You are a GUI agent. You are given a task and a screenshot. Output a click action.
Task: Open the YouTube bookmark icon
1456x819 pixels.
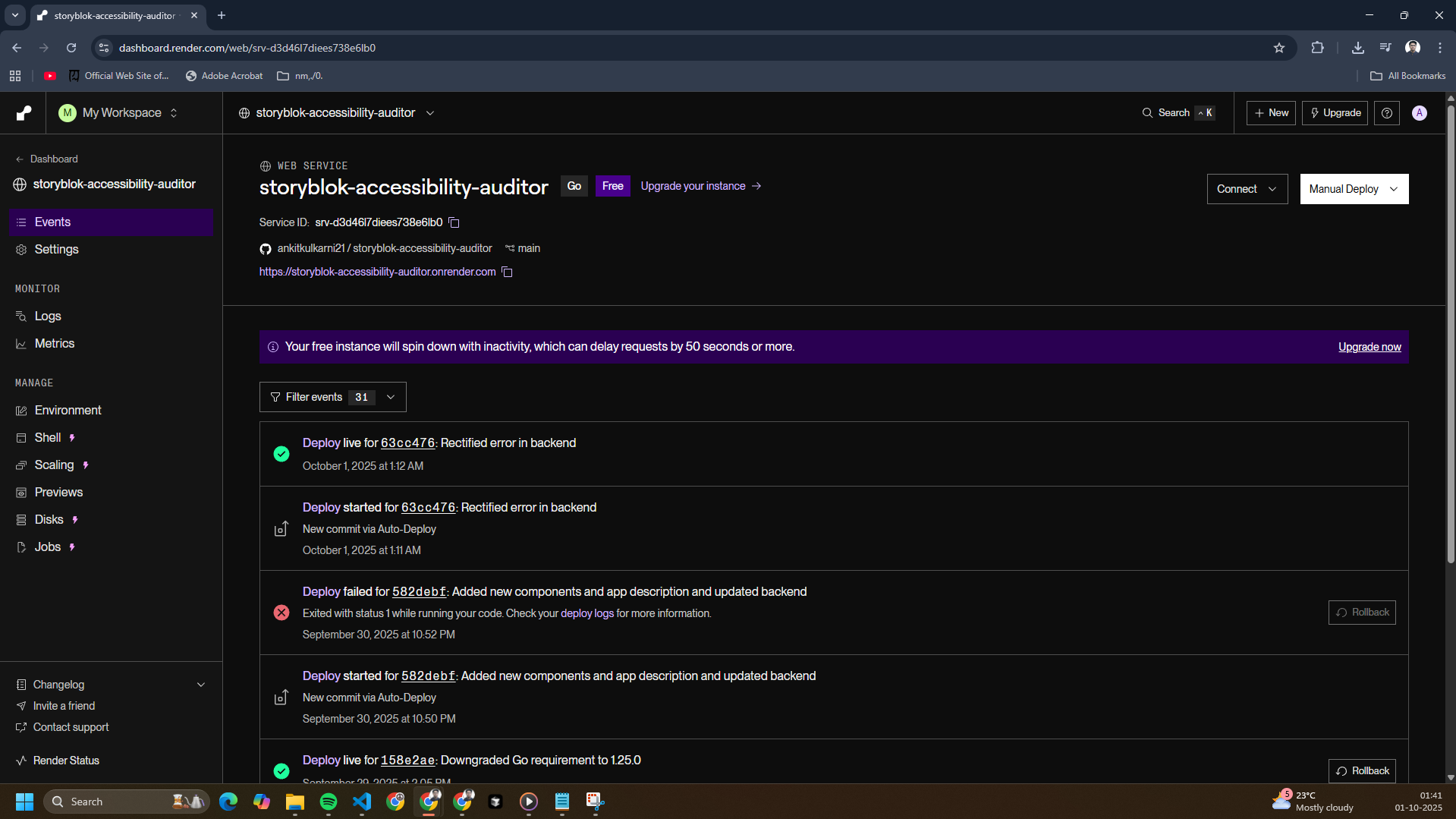click(50, 76)
